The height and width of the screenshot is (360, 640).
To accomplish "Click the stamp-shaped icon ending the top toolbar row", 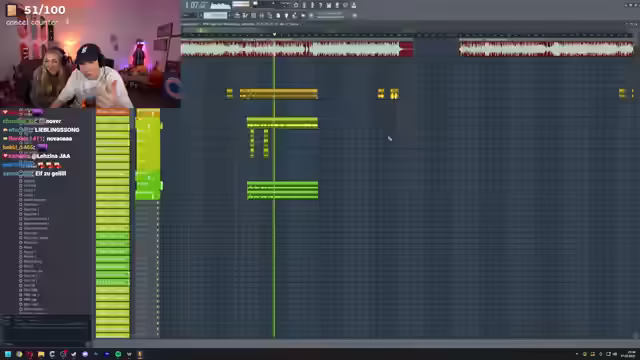I will [354, 5].
